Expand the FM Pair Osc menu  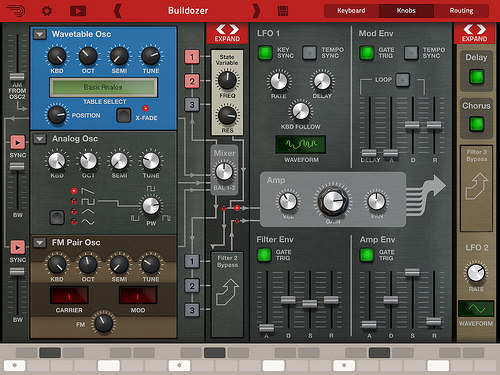[40, 243]
